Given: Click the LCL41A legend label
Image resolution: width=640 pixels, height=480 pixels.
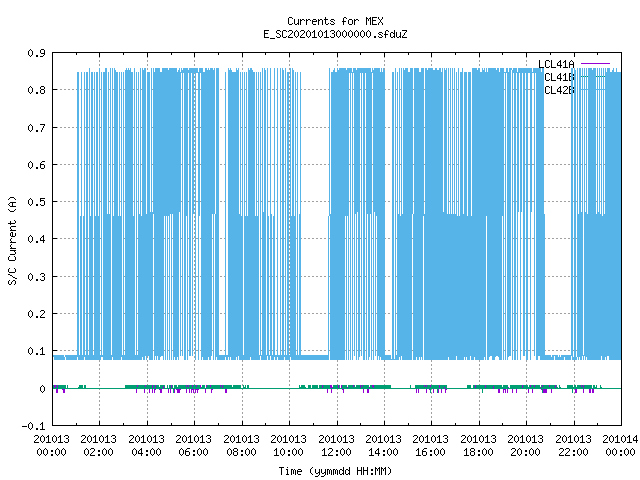Looking at the screenshot, I should point(556,64).
